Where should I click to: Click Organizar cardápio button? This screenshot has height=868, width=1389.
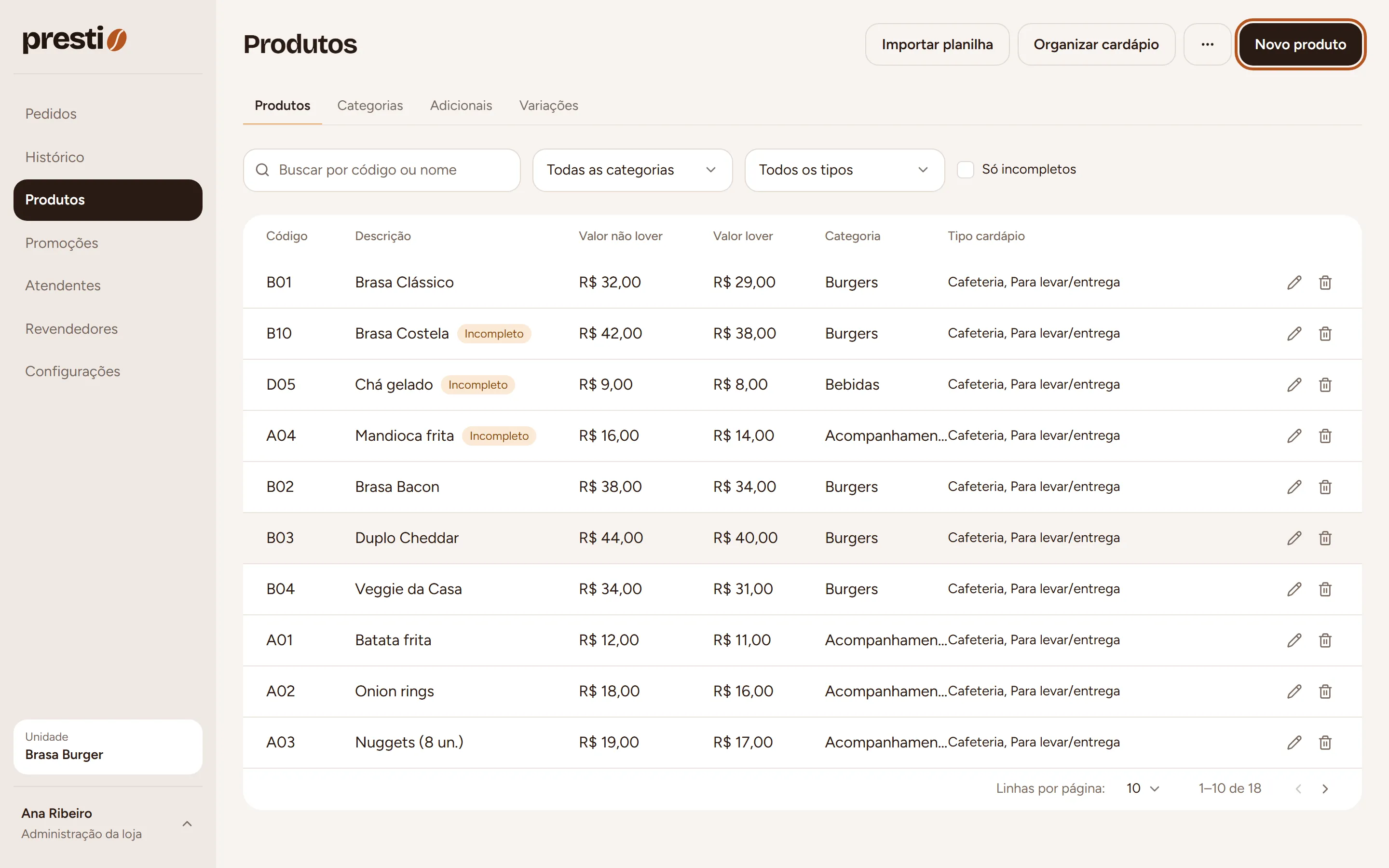(x=1096, y=44)
